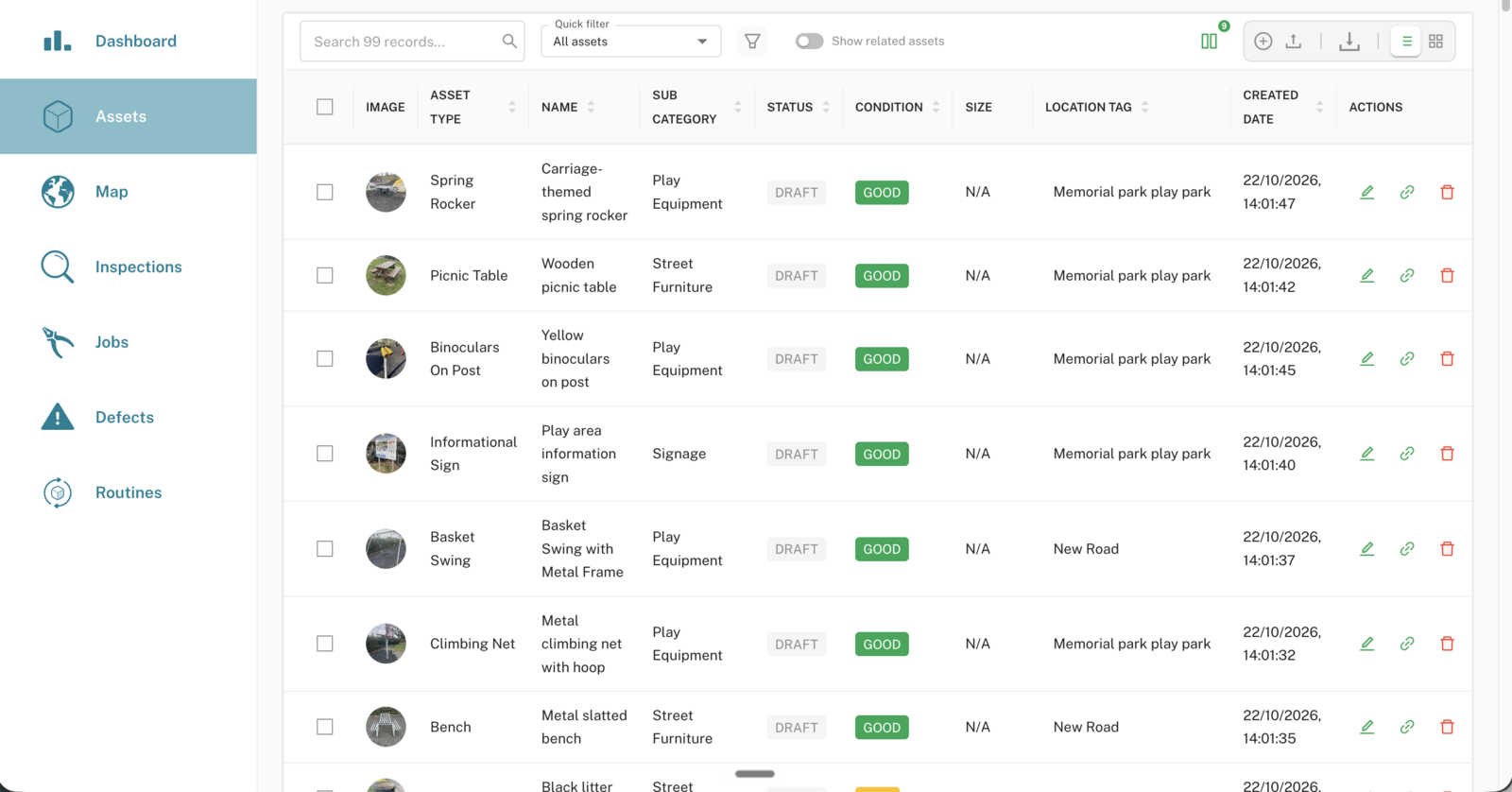
Task: Select the Picnic Table row checkbox
Action: (325, 275)
